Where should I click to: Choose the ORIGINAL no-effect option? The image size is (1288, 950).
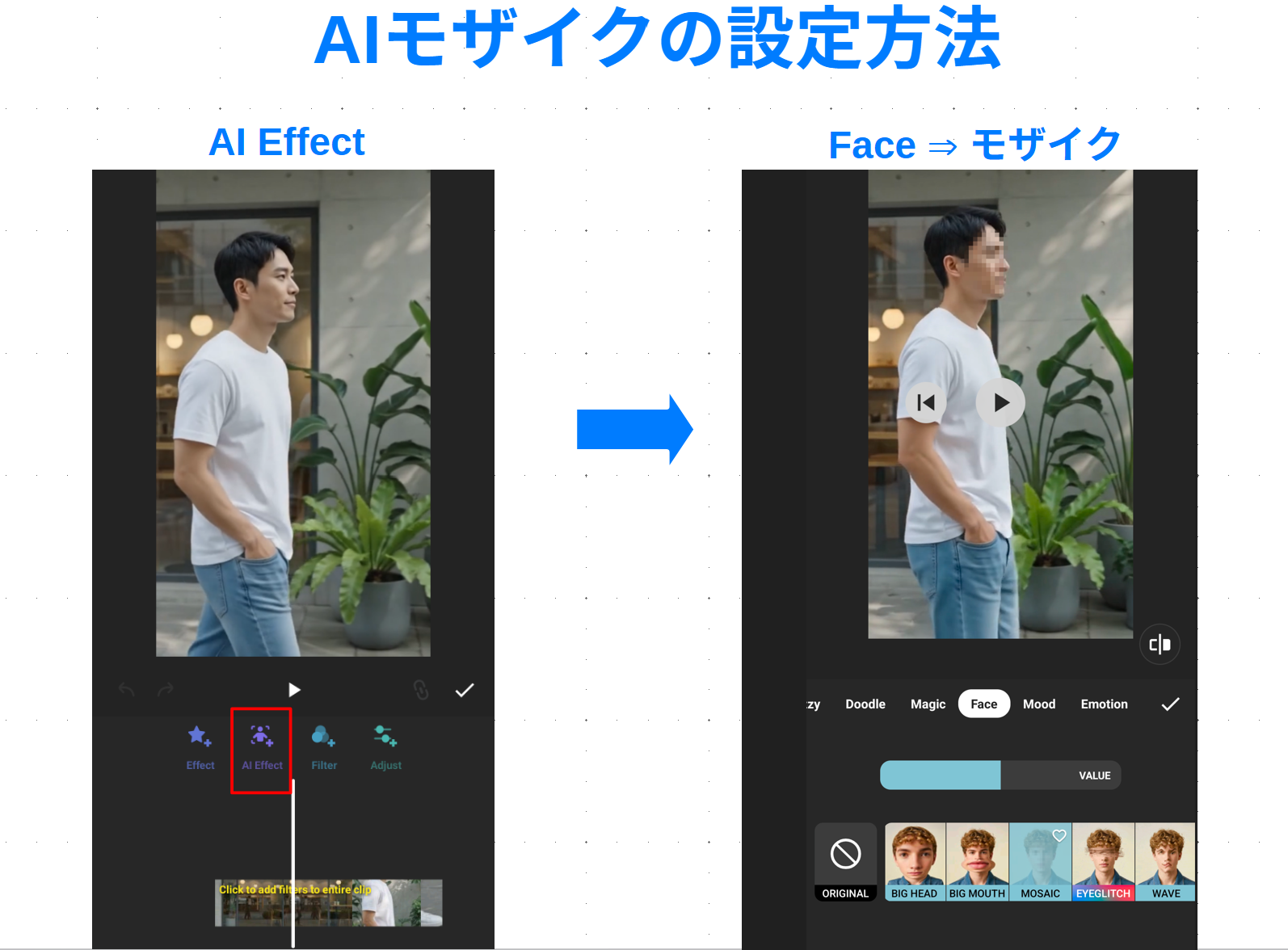tap(845, 862)
